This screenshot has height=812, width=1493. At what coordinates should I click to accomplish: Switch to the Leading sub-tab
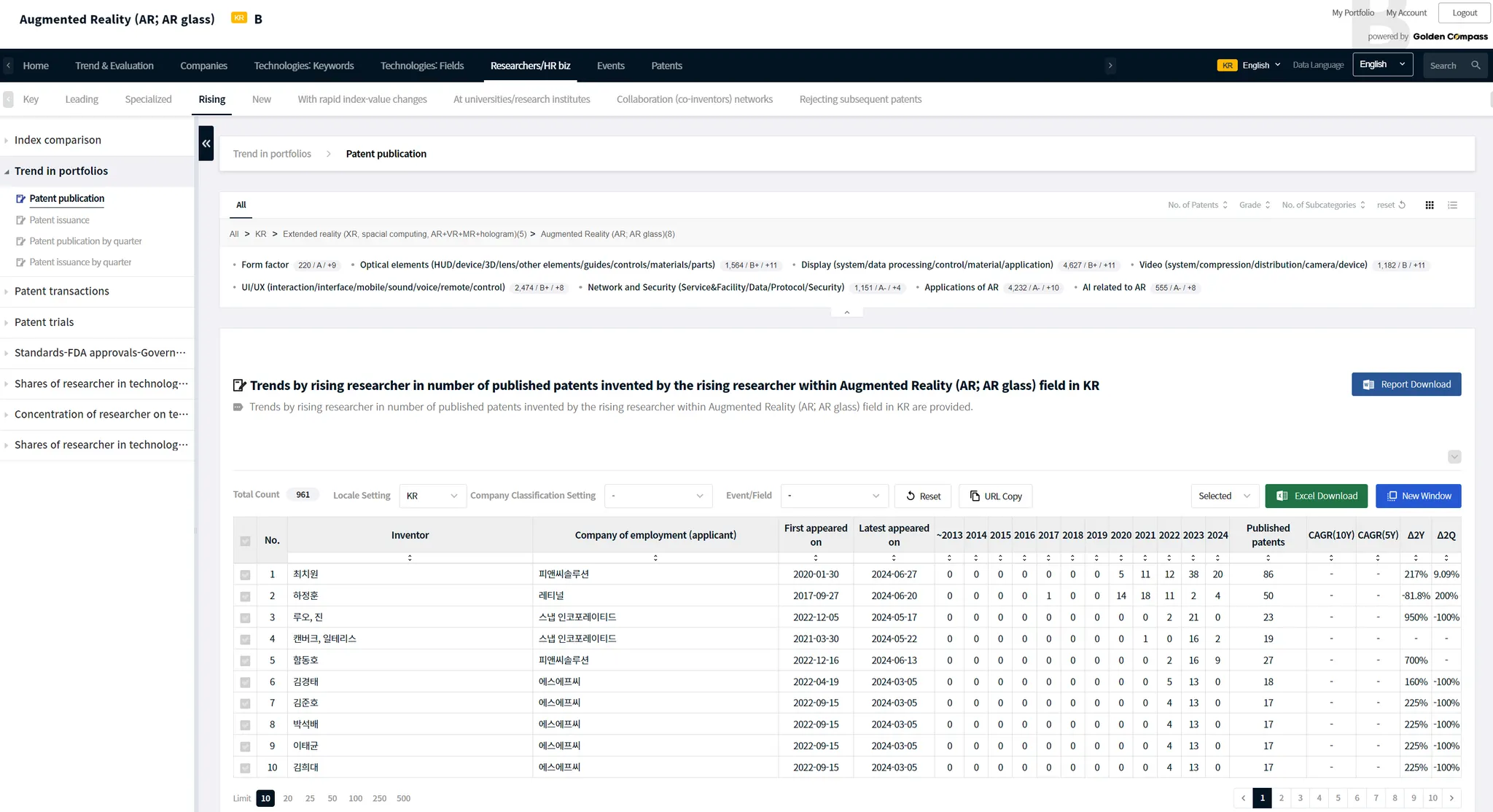[82, 99]
